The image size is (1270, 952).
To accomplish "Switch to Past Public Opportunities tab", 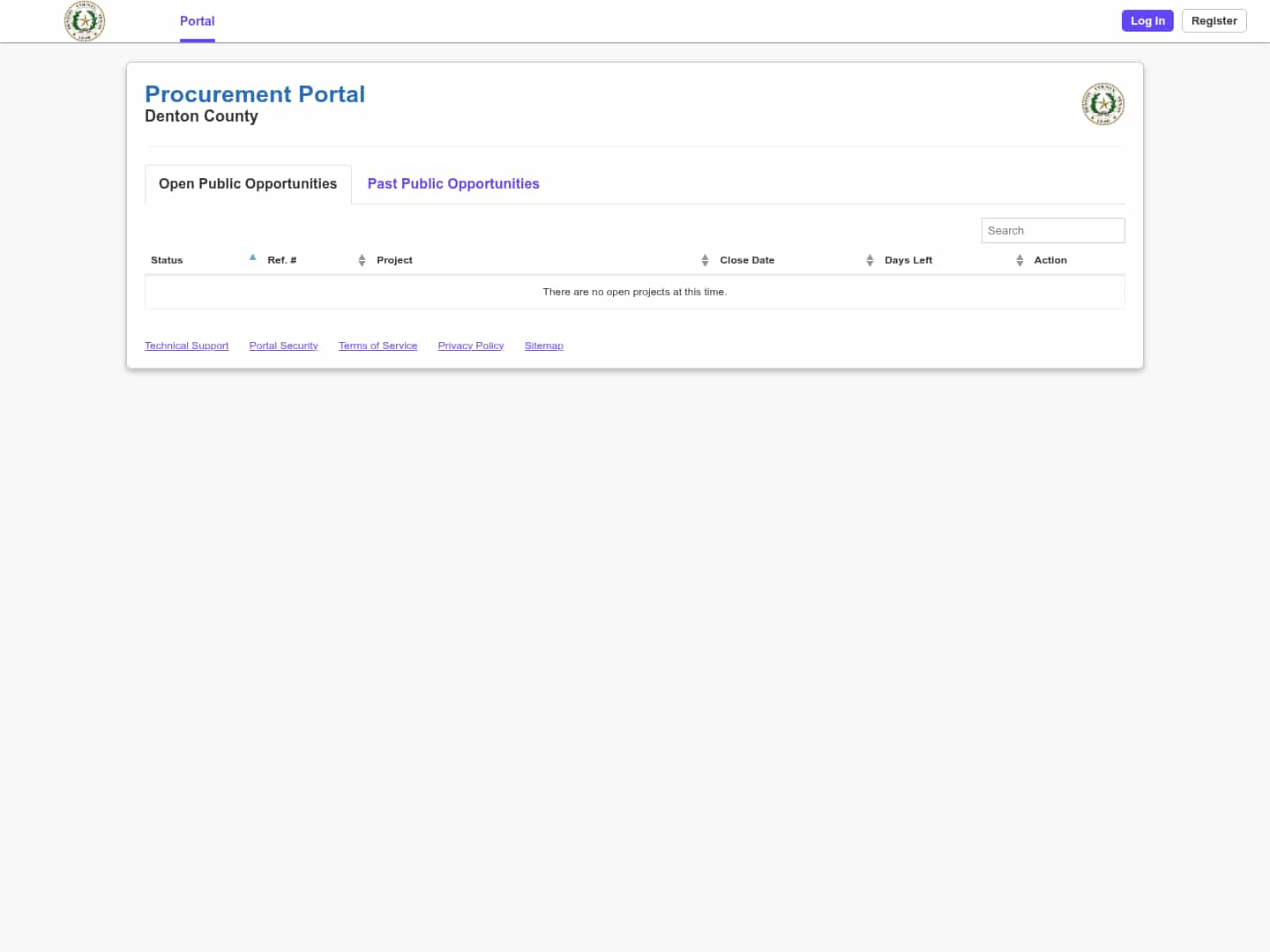I will tap(453, 184).
